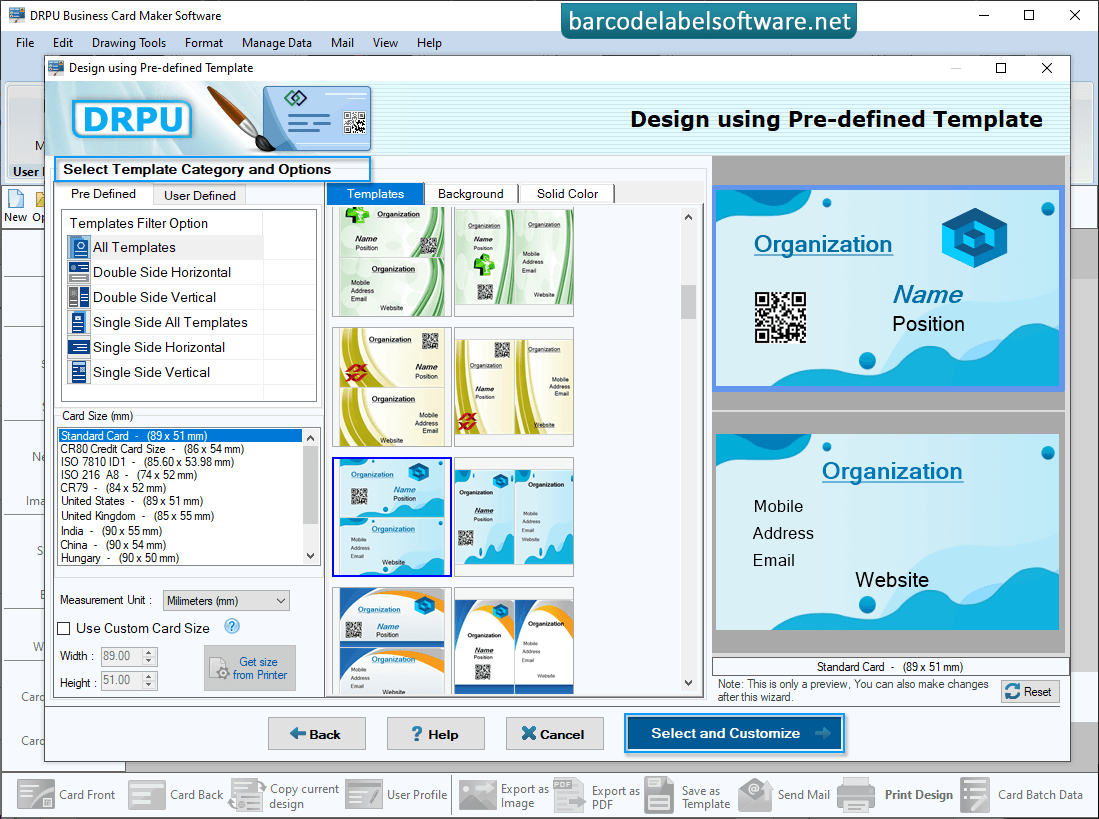
Task: Open the File menu
Action: (x=25, y=43)
